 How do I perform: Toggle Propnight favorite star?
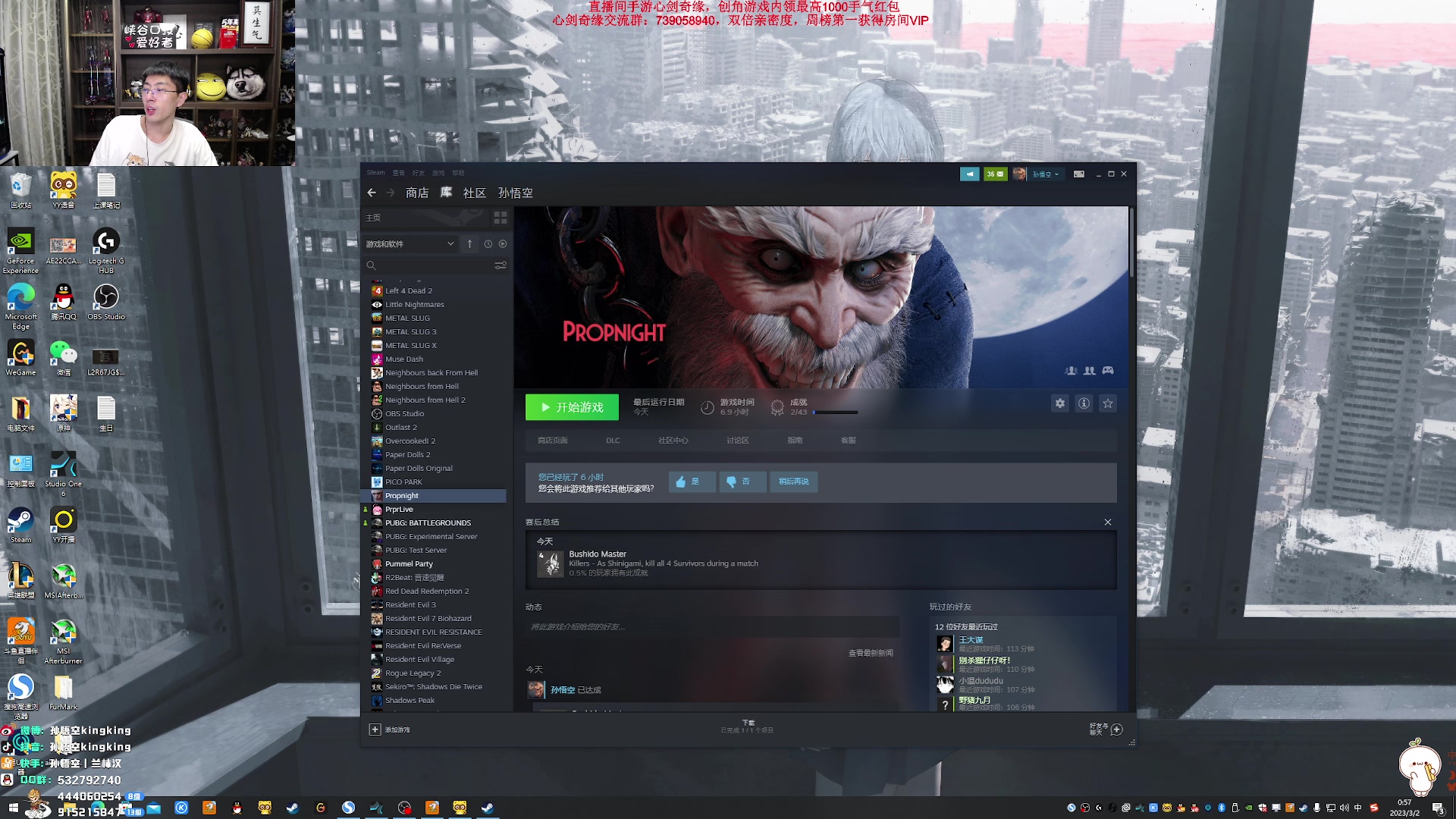pyautogui.click(x=1108, y=403)
